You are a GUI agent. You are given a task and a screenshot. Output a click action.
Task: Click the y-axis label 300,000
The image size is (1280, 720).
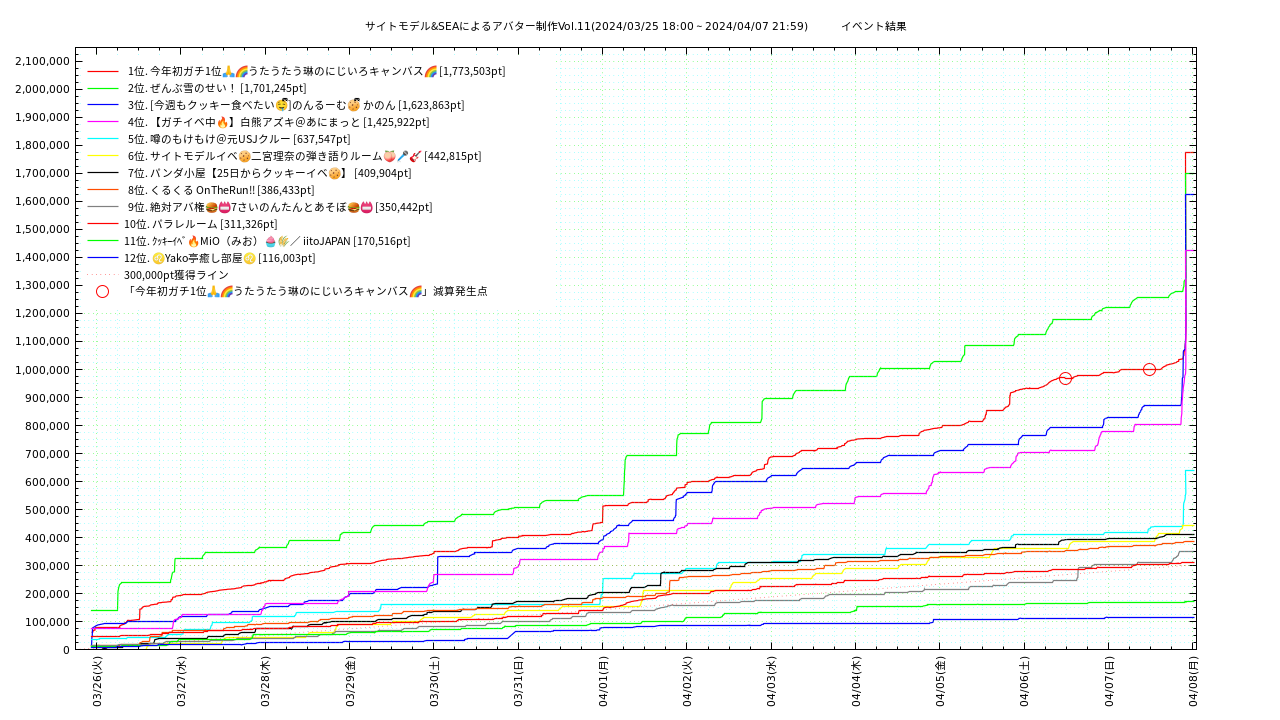tap(49, 566)
